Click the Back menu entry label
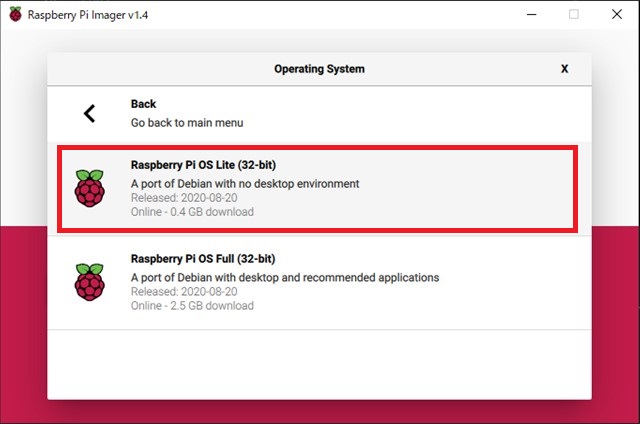Viewport: 640px width, 424px height. click(x=143, y=104)
